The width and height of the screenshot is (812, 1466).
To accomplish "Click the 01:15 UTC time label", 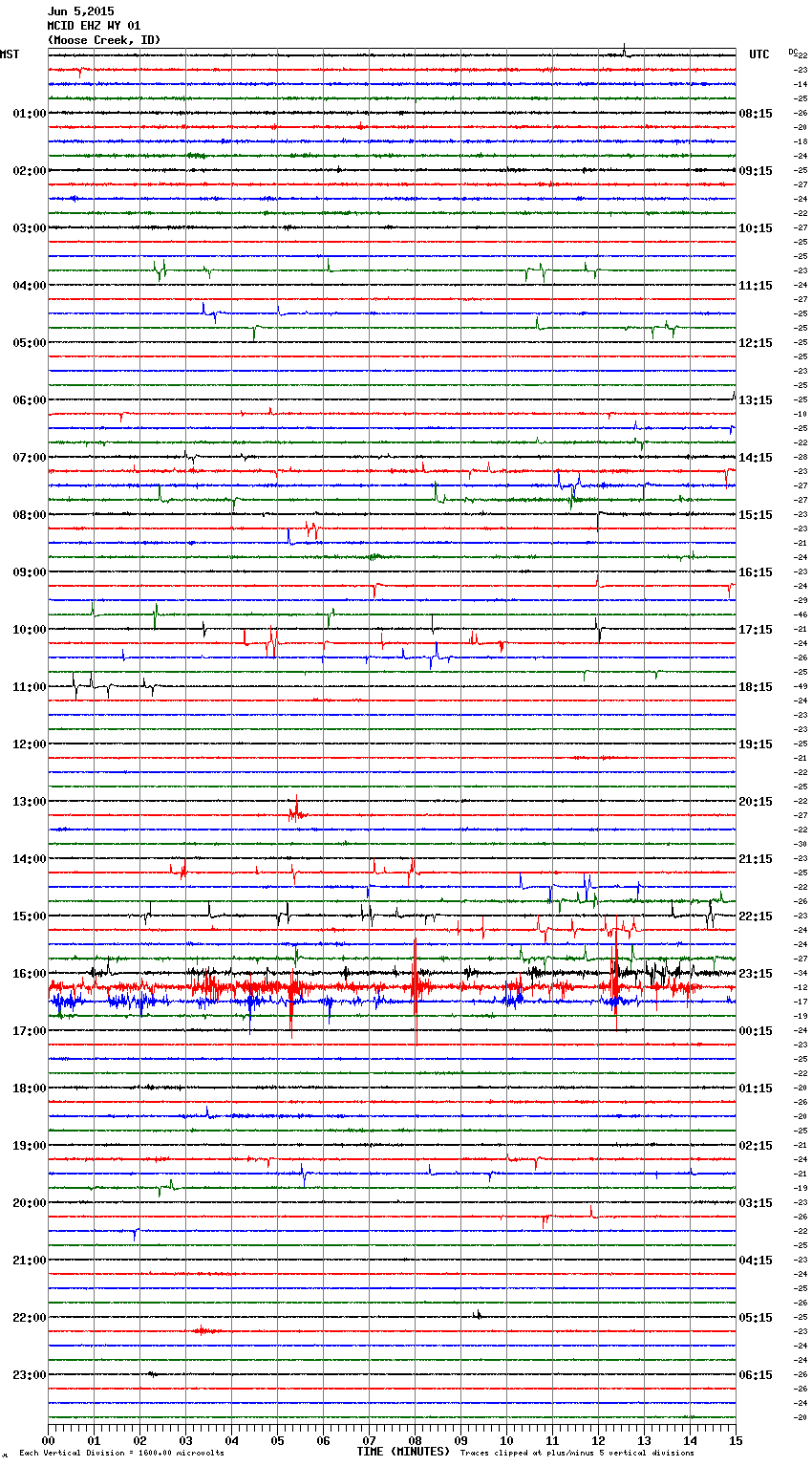I will point(756,1089).
